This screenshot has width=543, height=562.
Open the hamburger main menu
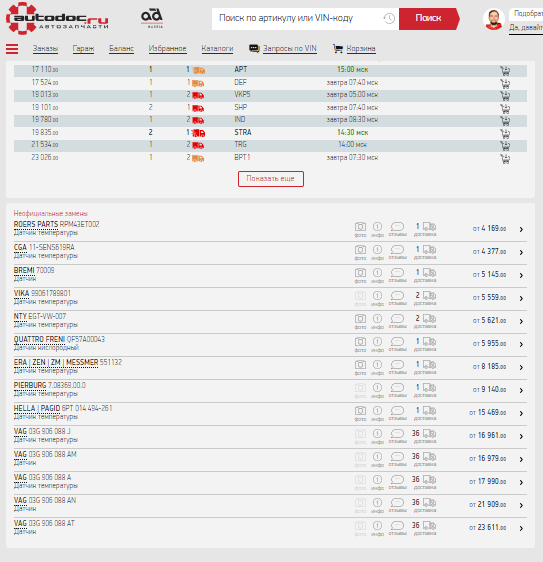coord(12,49)
